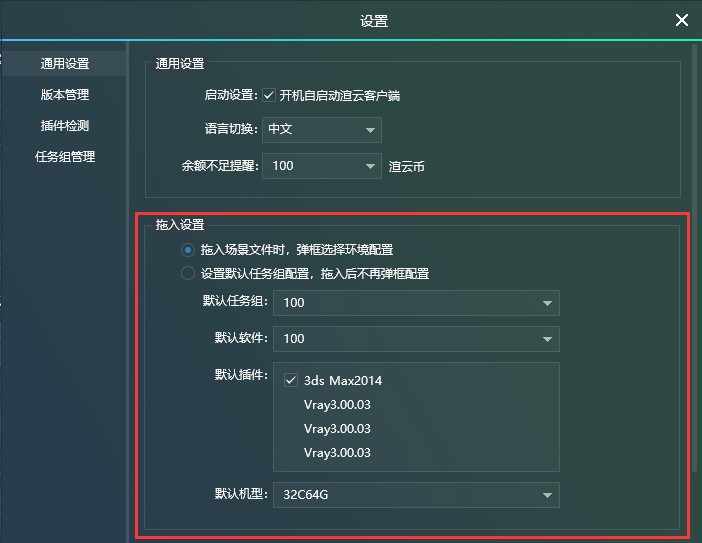
Task: Open the 插件检测 section
Action: click(64, 126)
